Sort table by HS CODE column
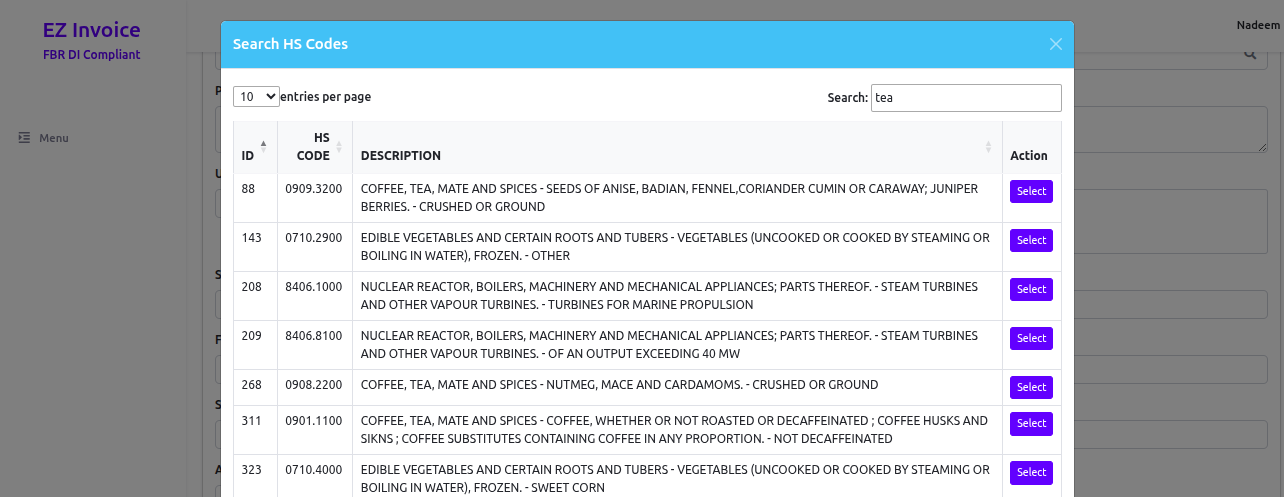 (x=315, y=148)
